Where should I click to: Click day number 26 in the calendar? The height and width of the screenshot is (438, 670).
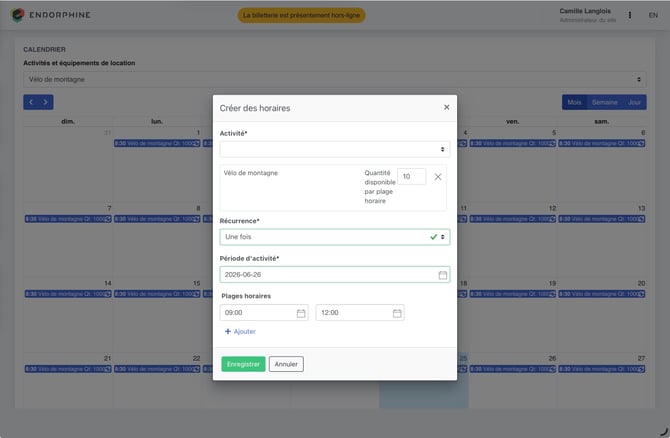coord(552,358)
